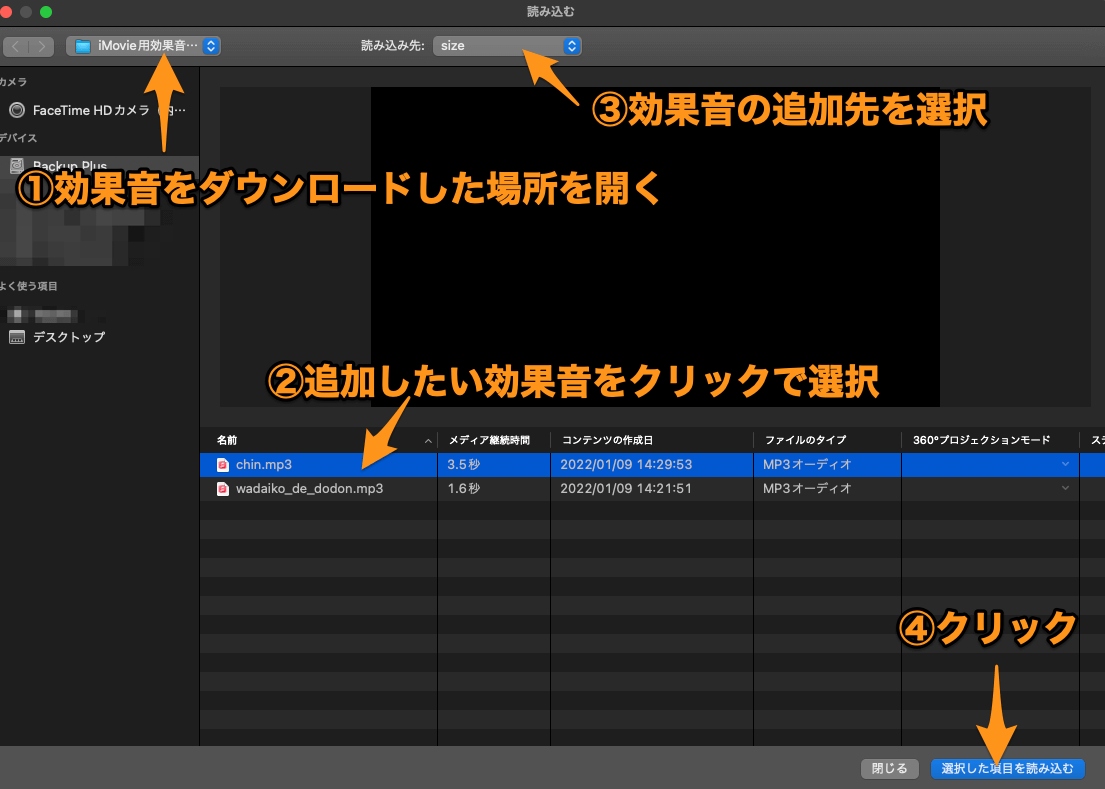Click the MP3 file icon beside chin.mp3
Image resolution: width=1105 pixels, height=789 pixels.
click(x=222, y=465)
